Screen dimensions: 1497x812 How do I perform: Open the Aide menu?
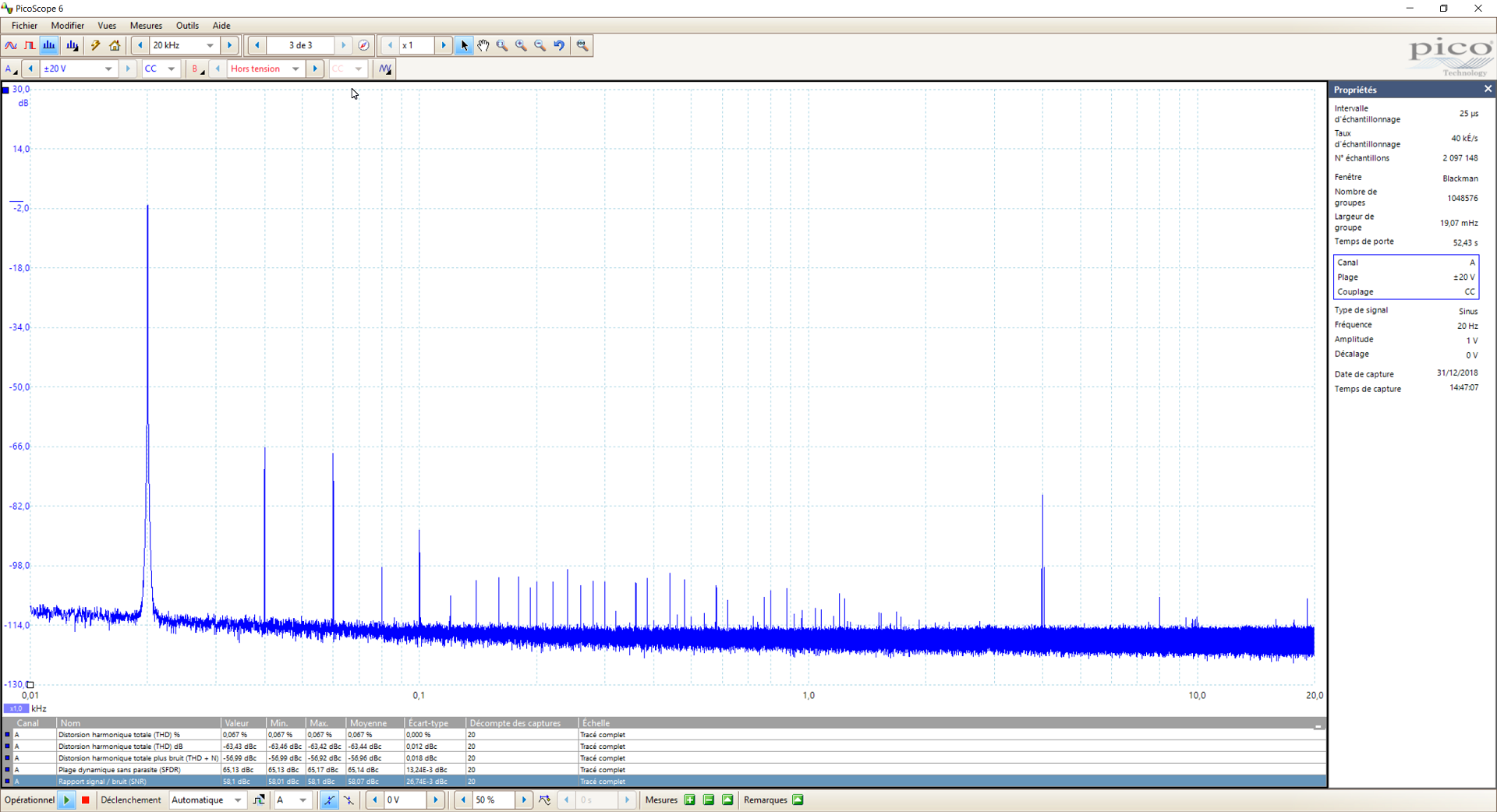coord(221,26)
